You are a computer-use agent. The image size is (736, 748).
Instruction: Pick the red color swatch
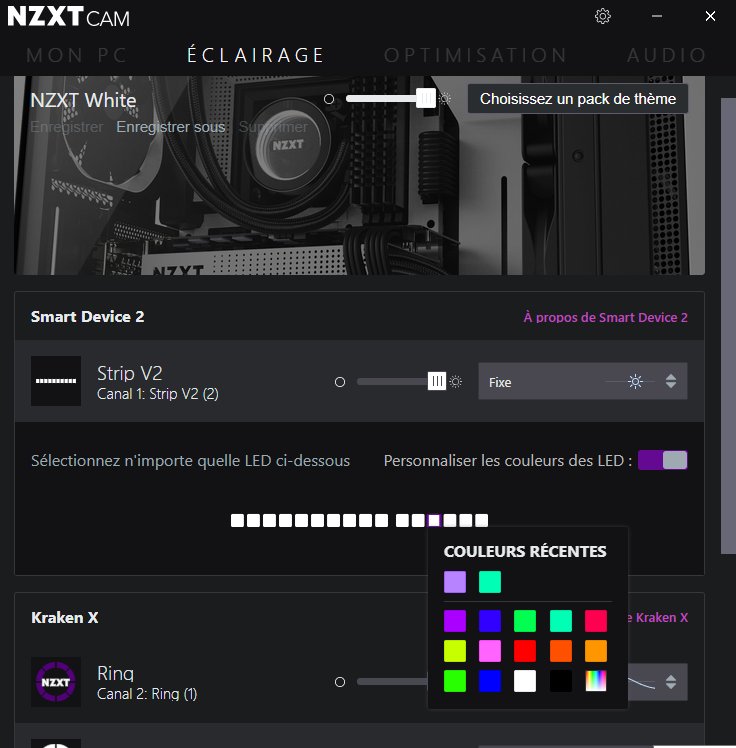pyautogui.click(x=525, y=651)
